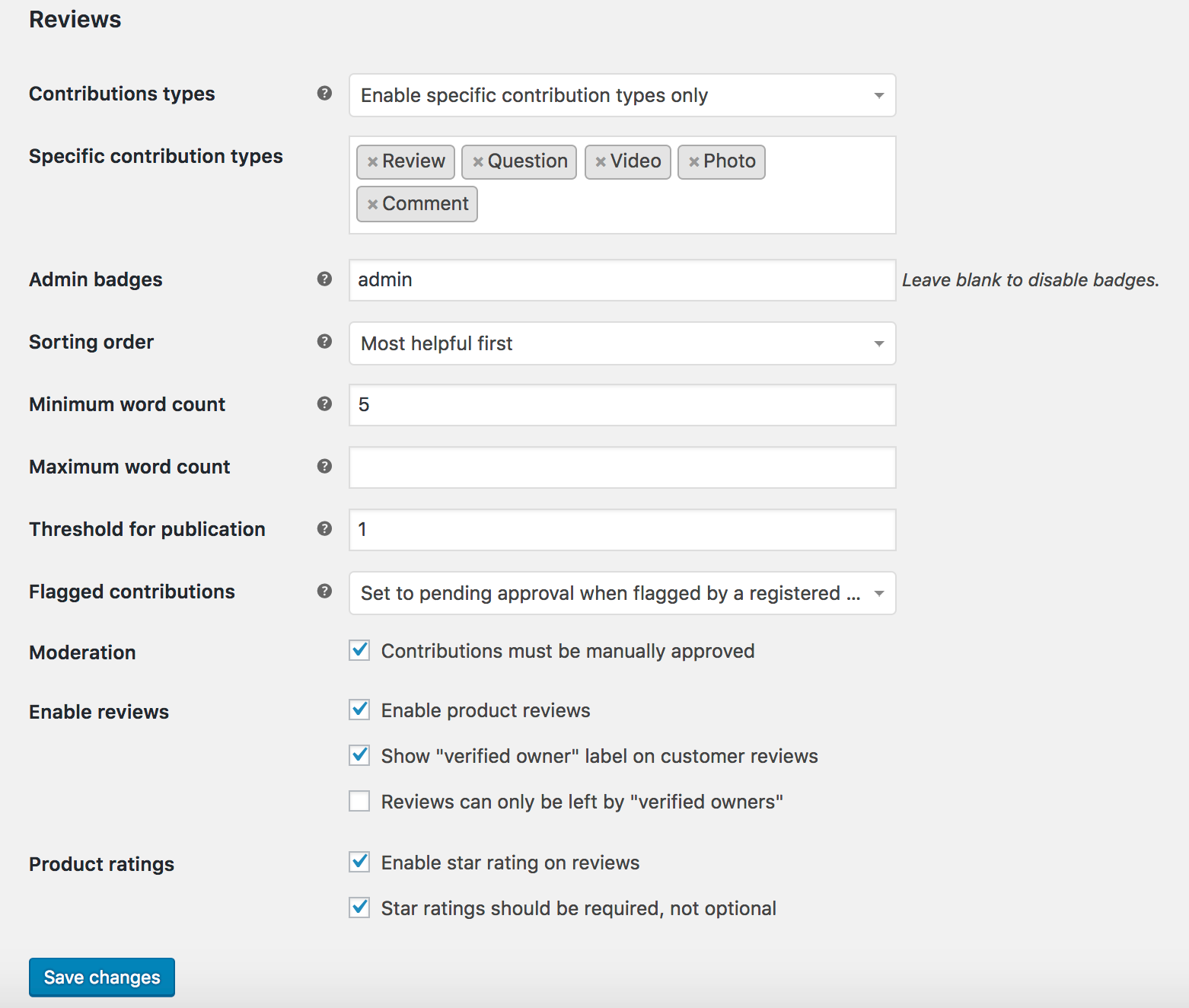
Task: Remove the Review contribution type tag
Action: point(372,161)
